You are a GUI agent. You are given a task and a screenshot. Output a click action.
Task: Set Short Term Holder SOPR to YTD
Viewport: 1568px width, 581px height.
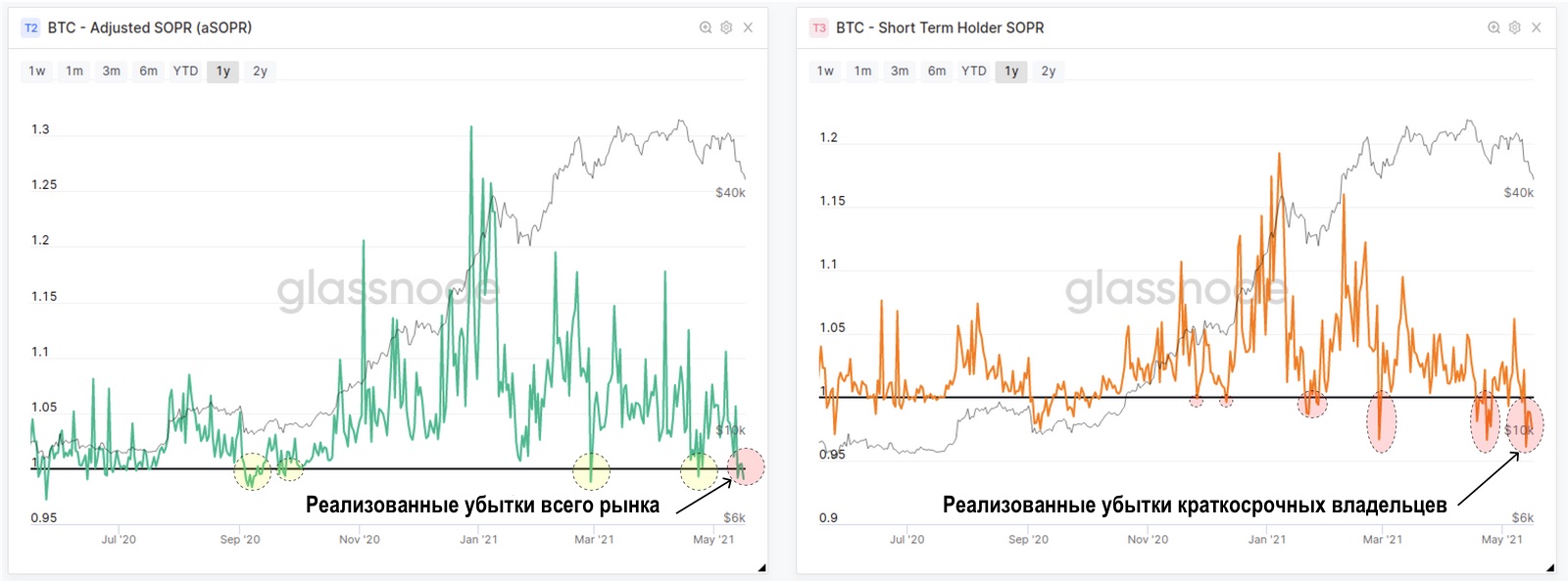(x=973, y=71)
